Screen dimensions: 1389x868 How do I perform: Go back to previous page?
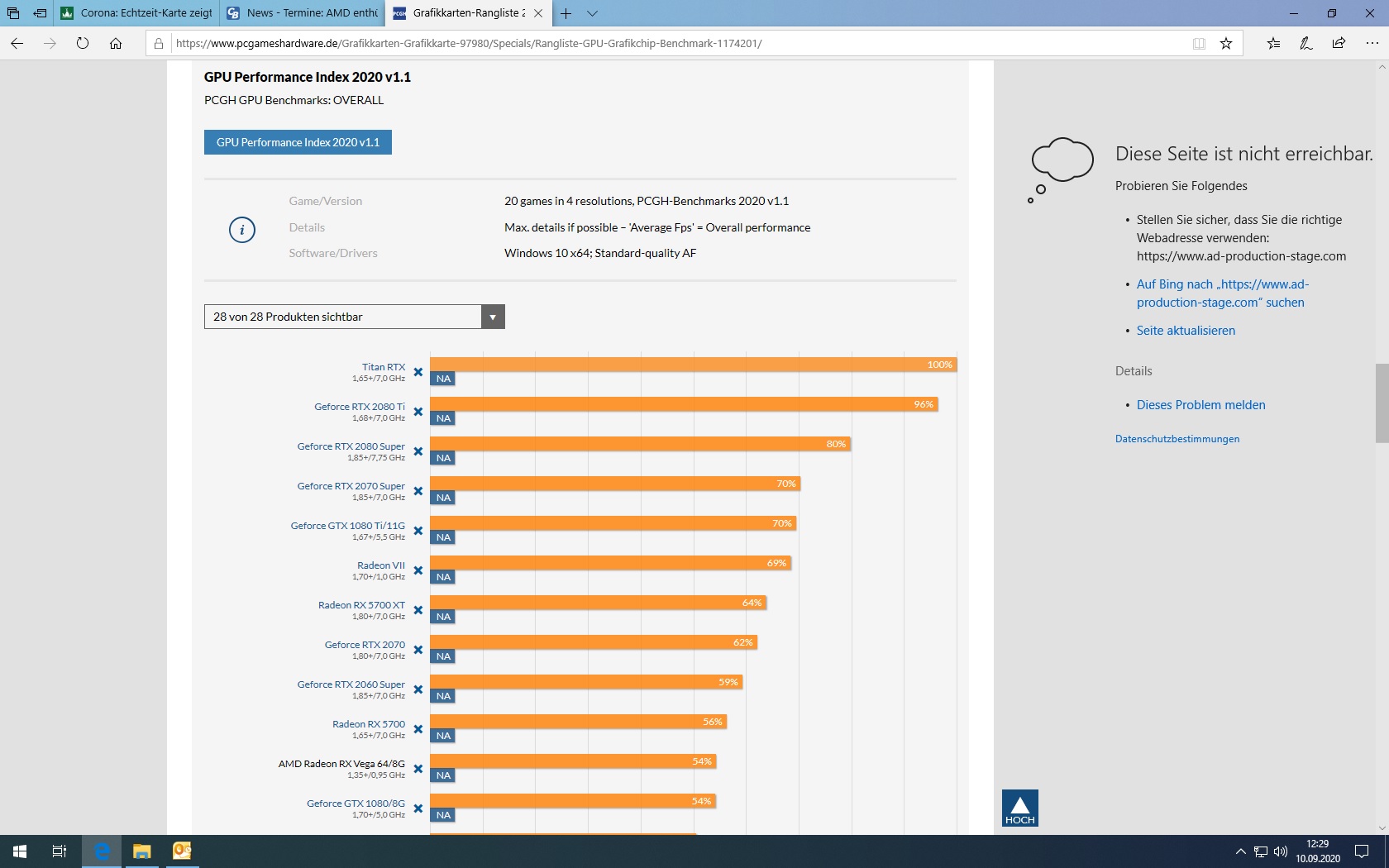pyautogui.click(x=17, y=43)
